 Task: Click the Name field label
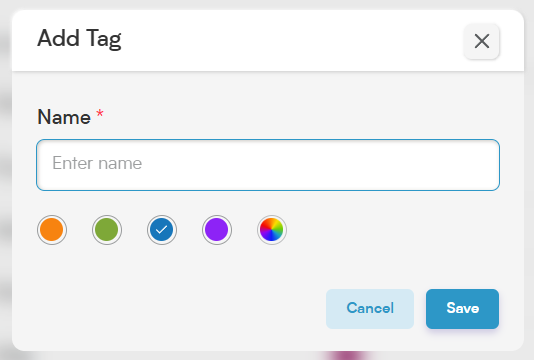click(64, 117)
